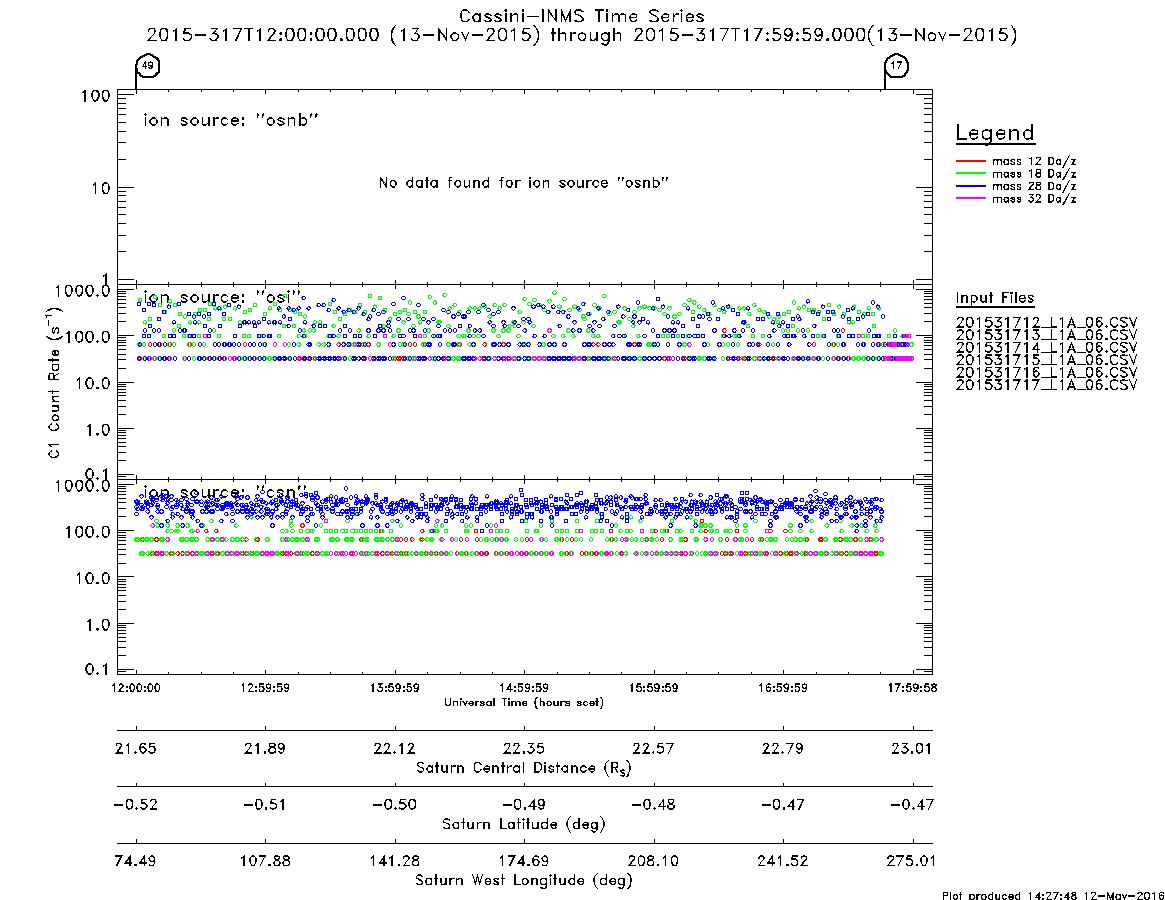The height and width of the screenshot is (900, 1165).
Task: Select file 201531712_L1A_06.CSV
Action: (1046, 323)
